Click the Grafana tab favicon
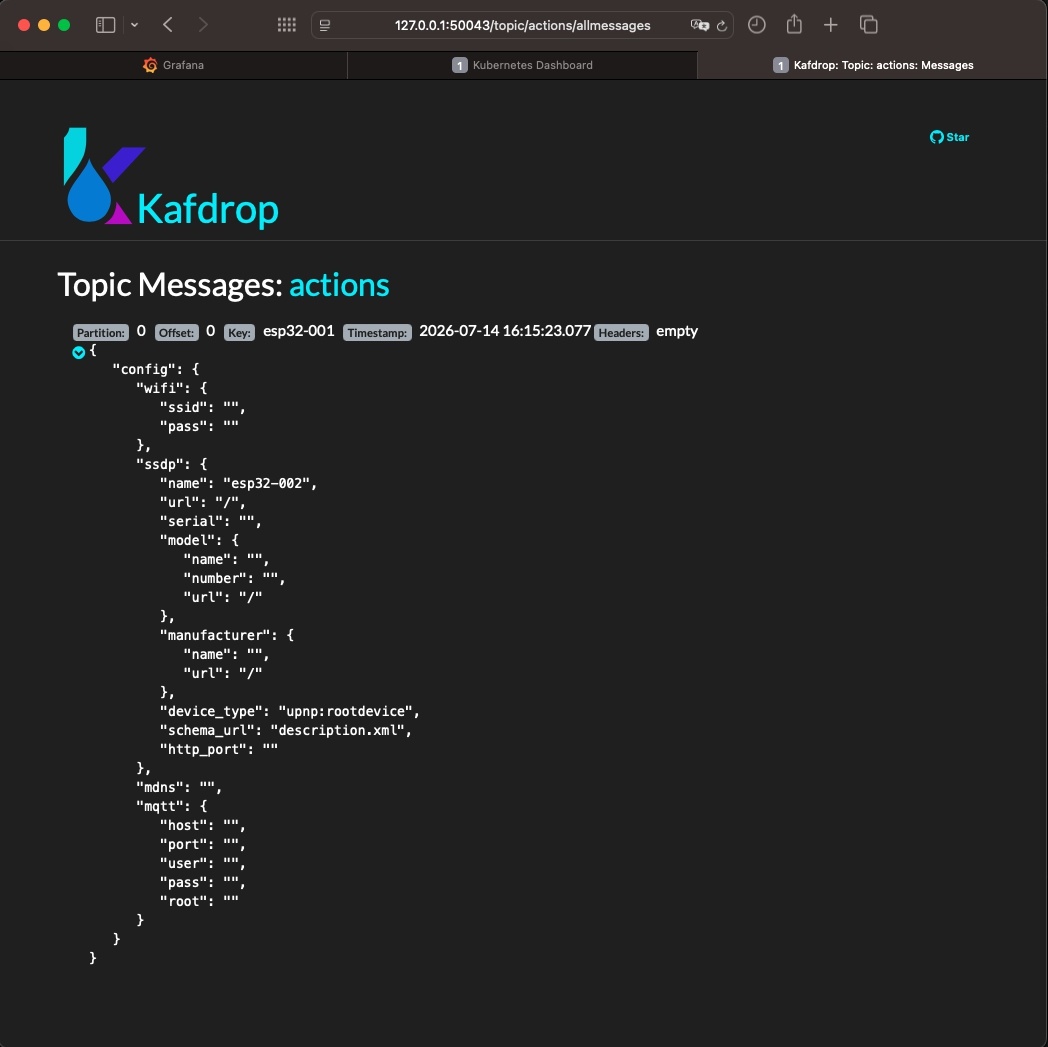Image resolution: width=1048 pixels, height=1047 pixels. click(x=150, y=65)
